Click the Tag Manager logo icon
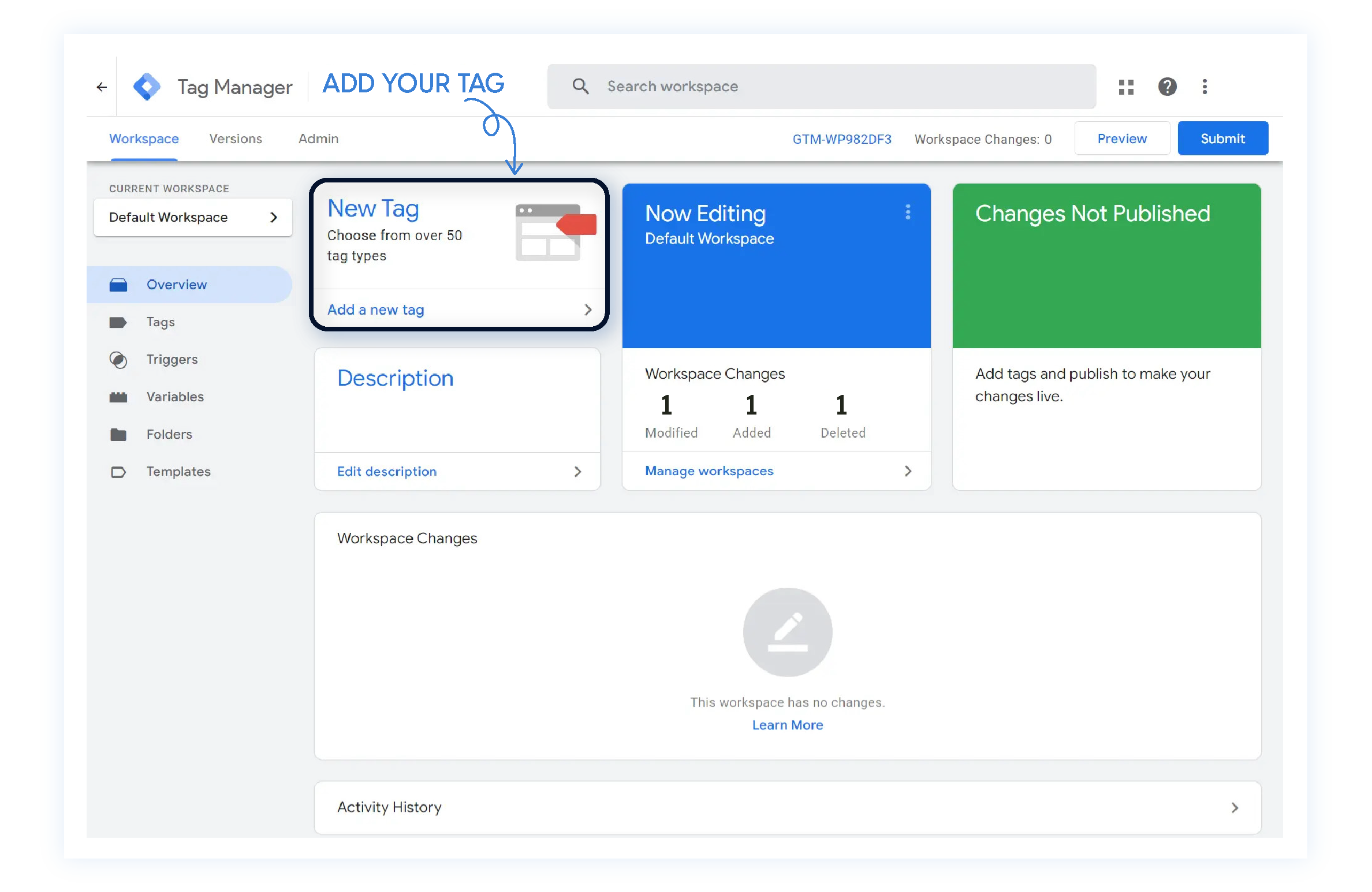The width and height of the screenshot is (1372, 892). pos(147,87)
